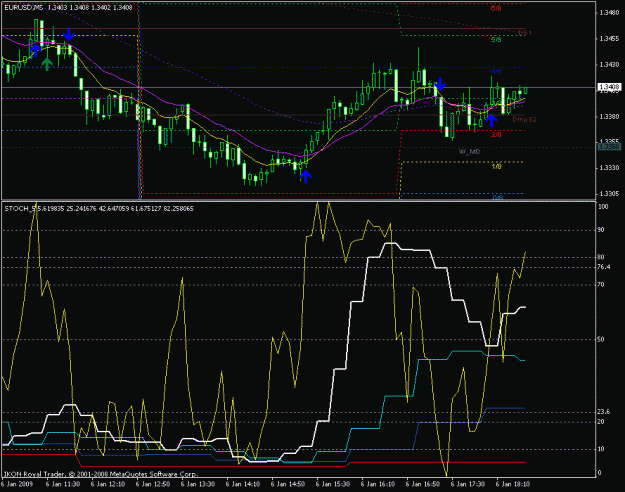Click the 6 Jan 16:10 time label
Screen dimensions: 625x492
point(378,484)
